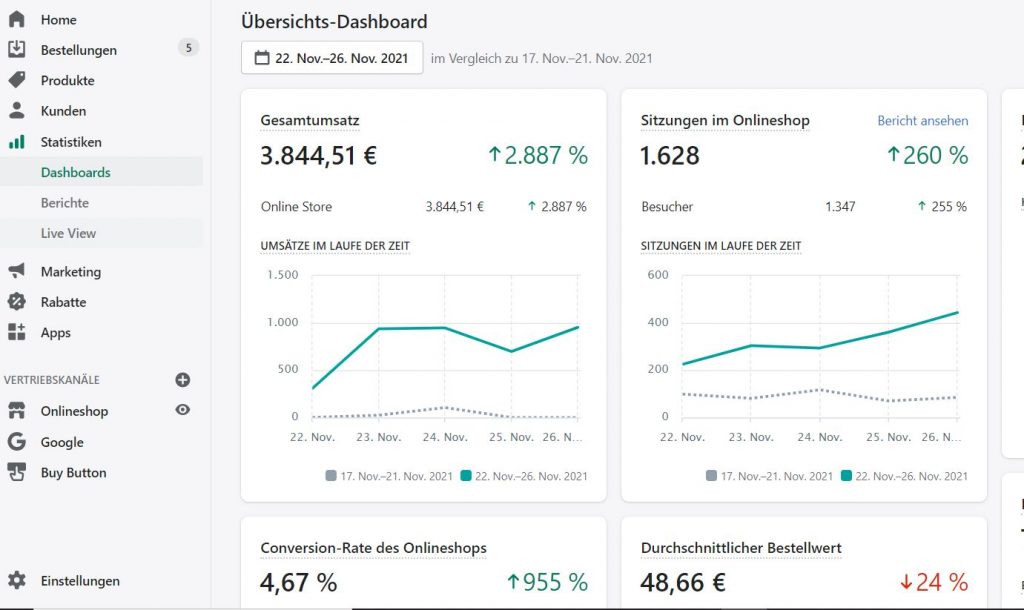Image resolution: width=1024 pixels, height=610 pixels.
Task: Click the Statistiken bar chart icon
Action: click(x=16, y=142)
